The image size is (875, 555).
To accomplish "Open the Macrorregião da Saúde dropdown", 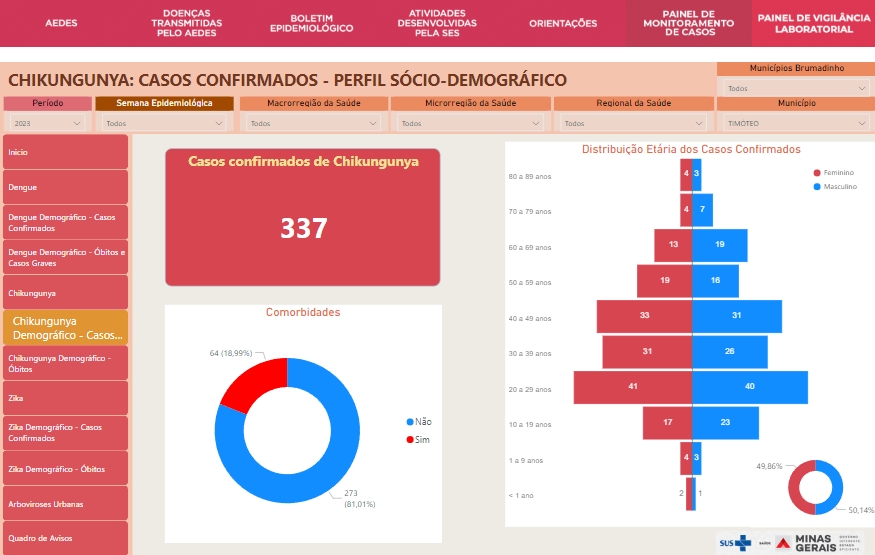I will 313,123.
